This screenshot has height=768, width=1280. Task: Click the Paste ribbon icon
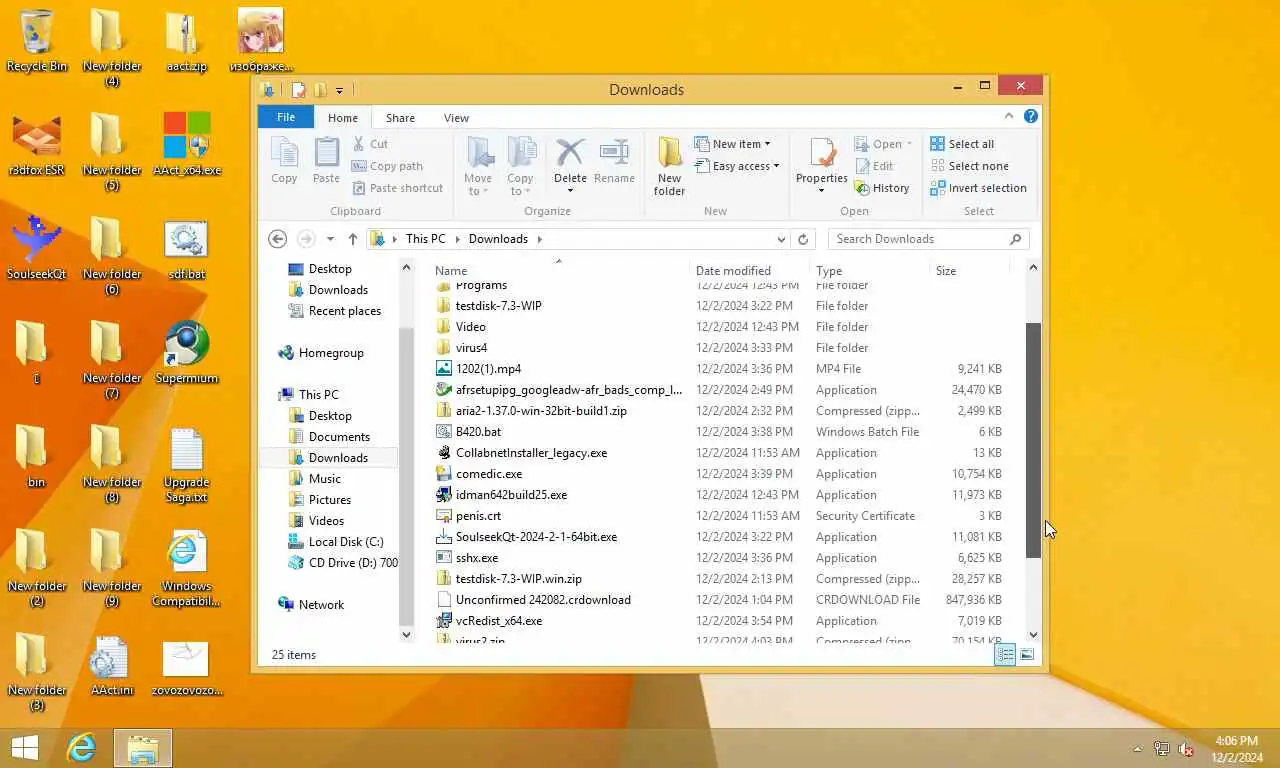(x=326, y=160)
